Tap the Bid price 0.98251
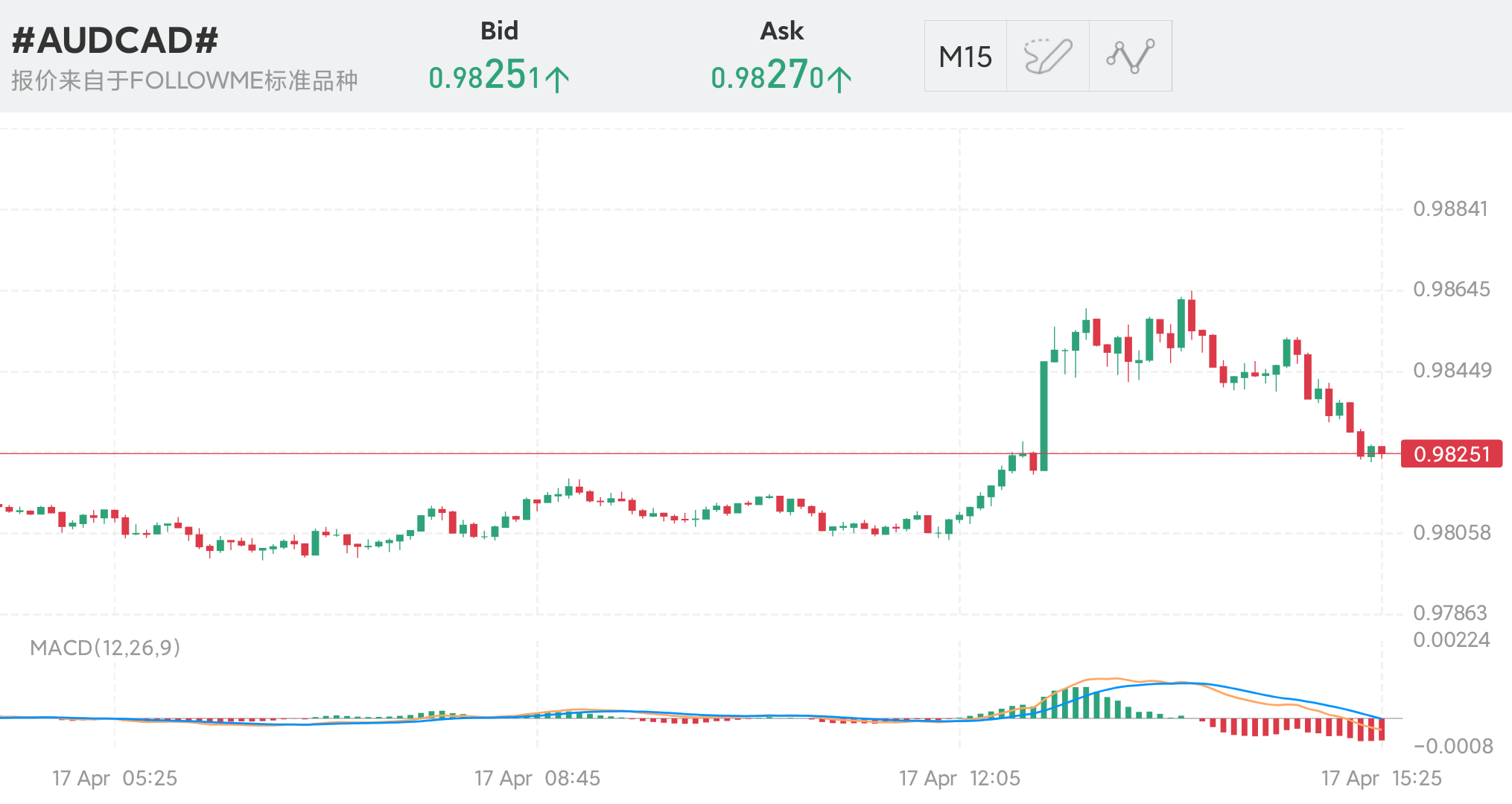 coord(484,76)
